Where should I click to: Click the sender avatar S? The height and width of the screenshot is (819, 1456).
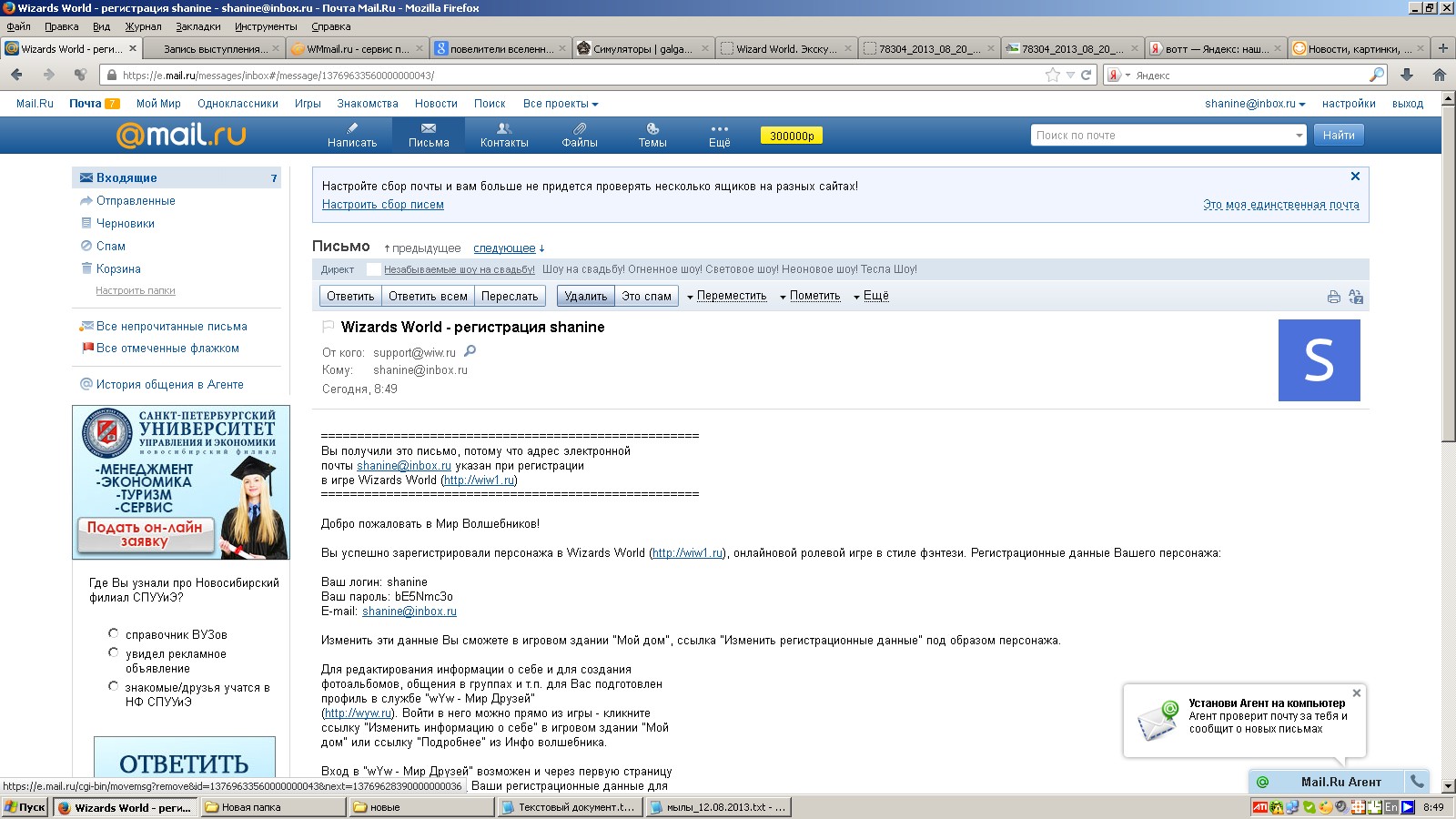1319,360
